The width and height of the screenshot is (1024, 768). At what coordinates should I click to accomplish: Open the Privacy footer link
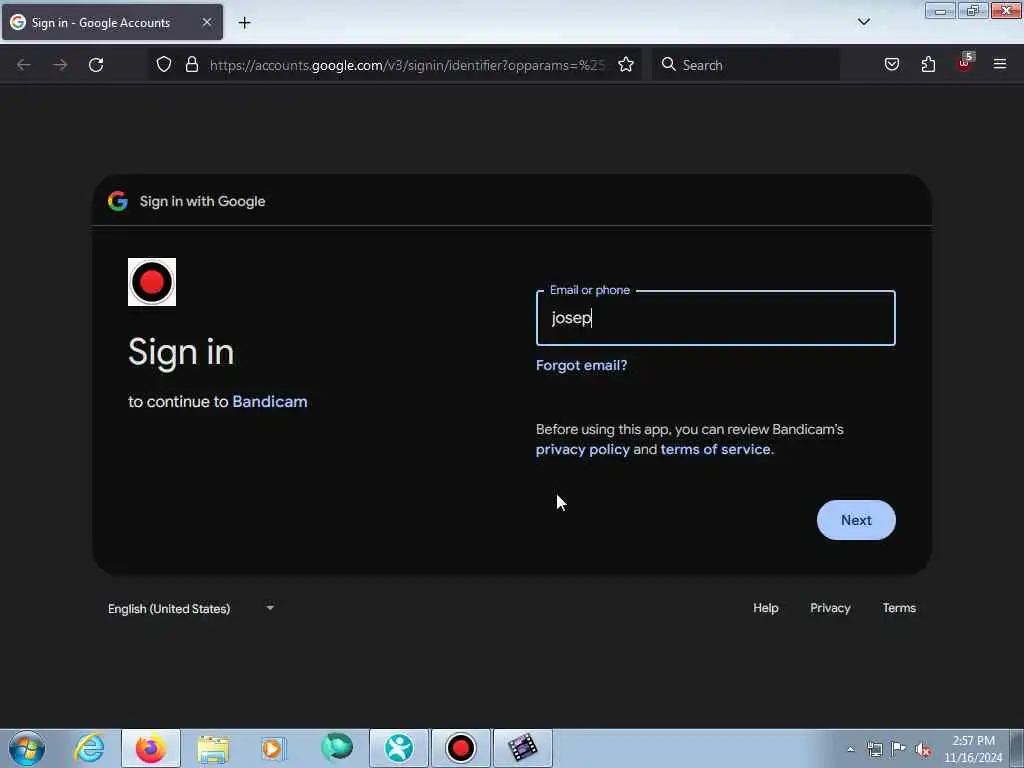tap(830, 608)
